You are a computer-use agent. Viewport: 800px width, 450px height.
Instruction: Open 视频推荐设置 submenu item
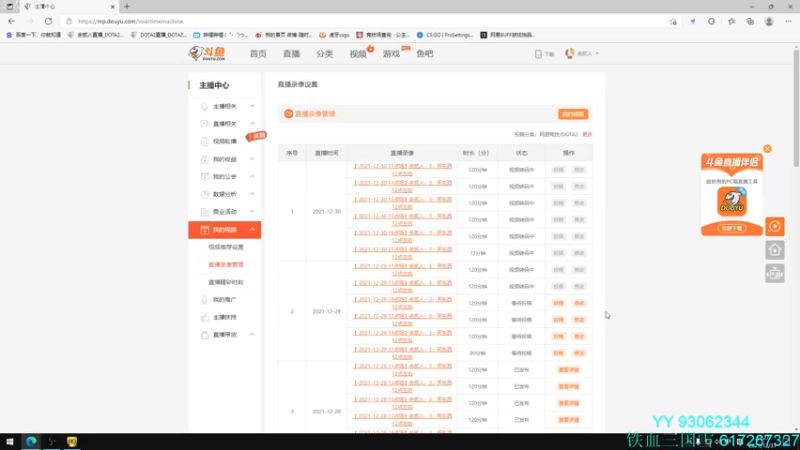point(226,247)
